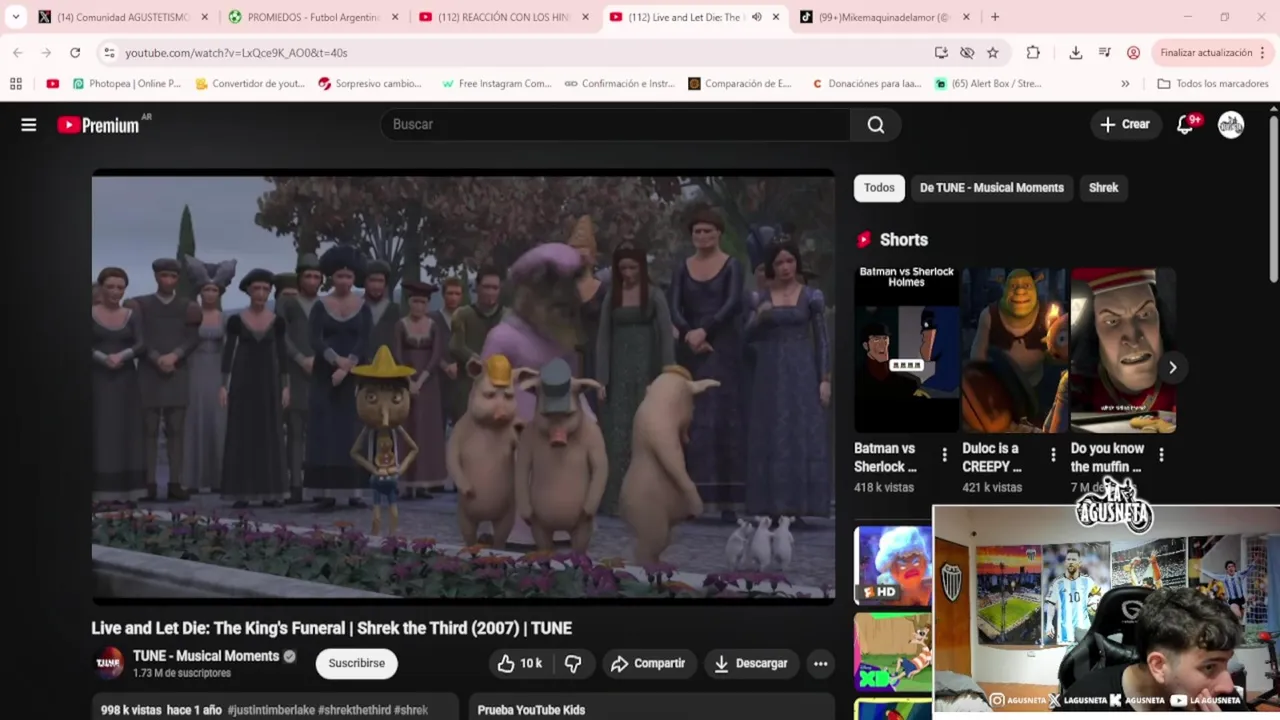View site information icon by URL
Image resolution: width=1280 pixels, height=720 pixels.
[x=108, y=52]
